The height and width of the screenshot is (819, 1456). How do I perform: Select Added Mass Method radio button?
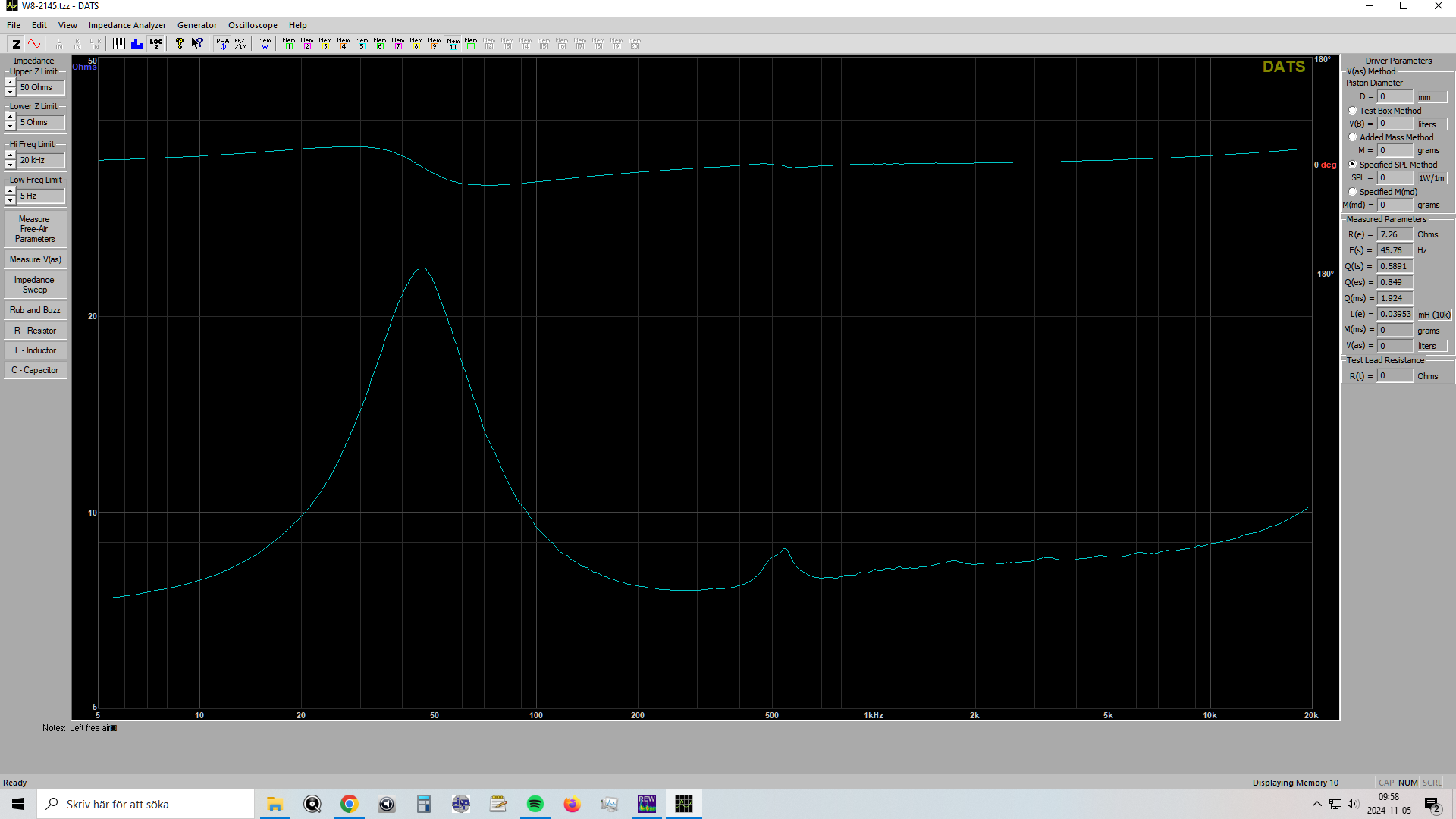[1353, 137]
